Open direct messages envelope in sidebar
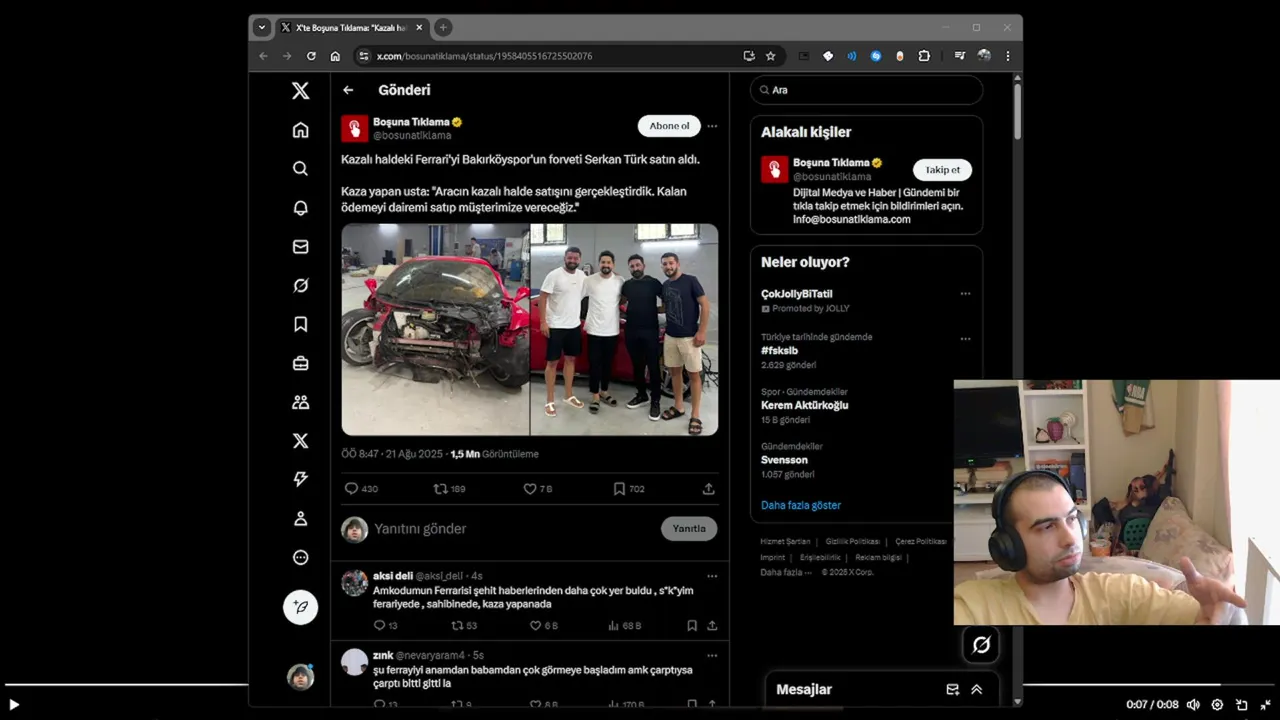Image resolution: width=1280 pixels, height=720 pixels. tap(300, 247)
